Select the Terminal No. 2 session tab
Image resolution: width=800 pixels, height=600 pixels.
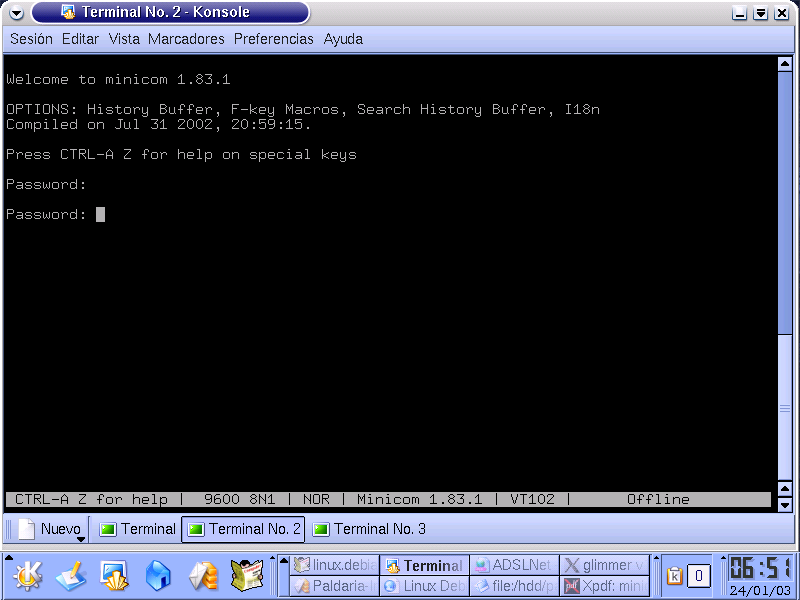pyautogui.click(x=243, y=529)
